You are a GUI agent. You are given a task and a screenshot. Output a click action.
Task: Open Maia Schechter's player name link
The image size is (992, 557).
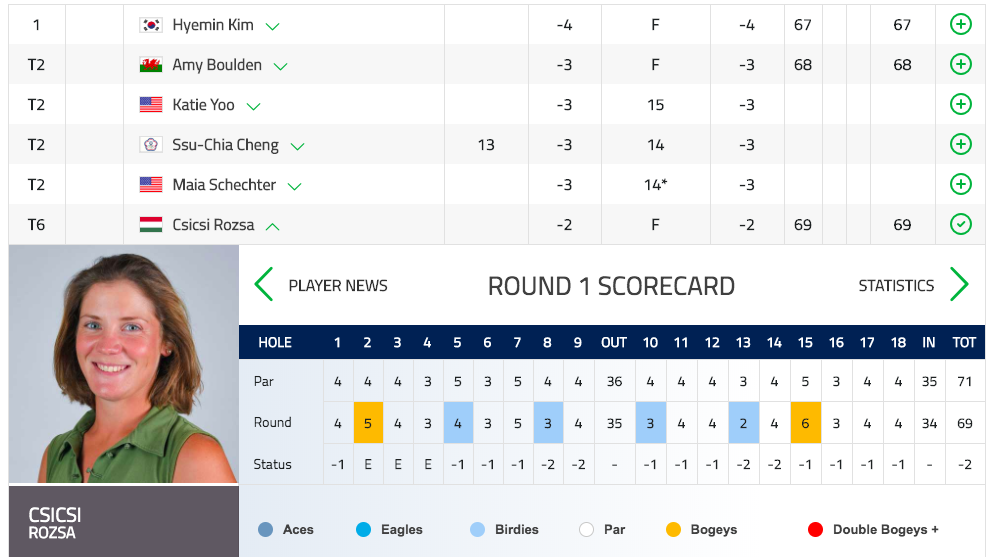click(224, 185)
